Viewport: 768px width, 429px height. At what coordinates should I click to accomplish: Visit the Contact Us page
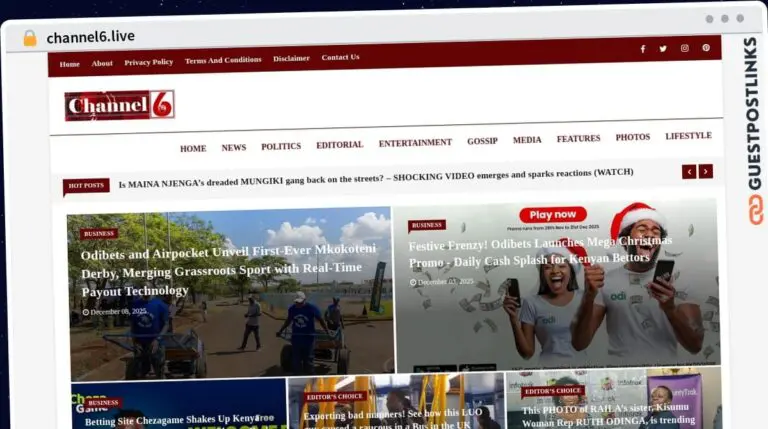coord(340,57)
